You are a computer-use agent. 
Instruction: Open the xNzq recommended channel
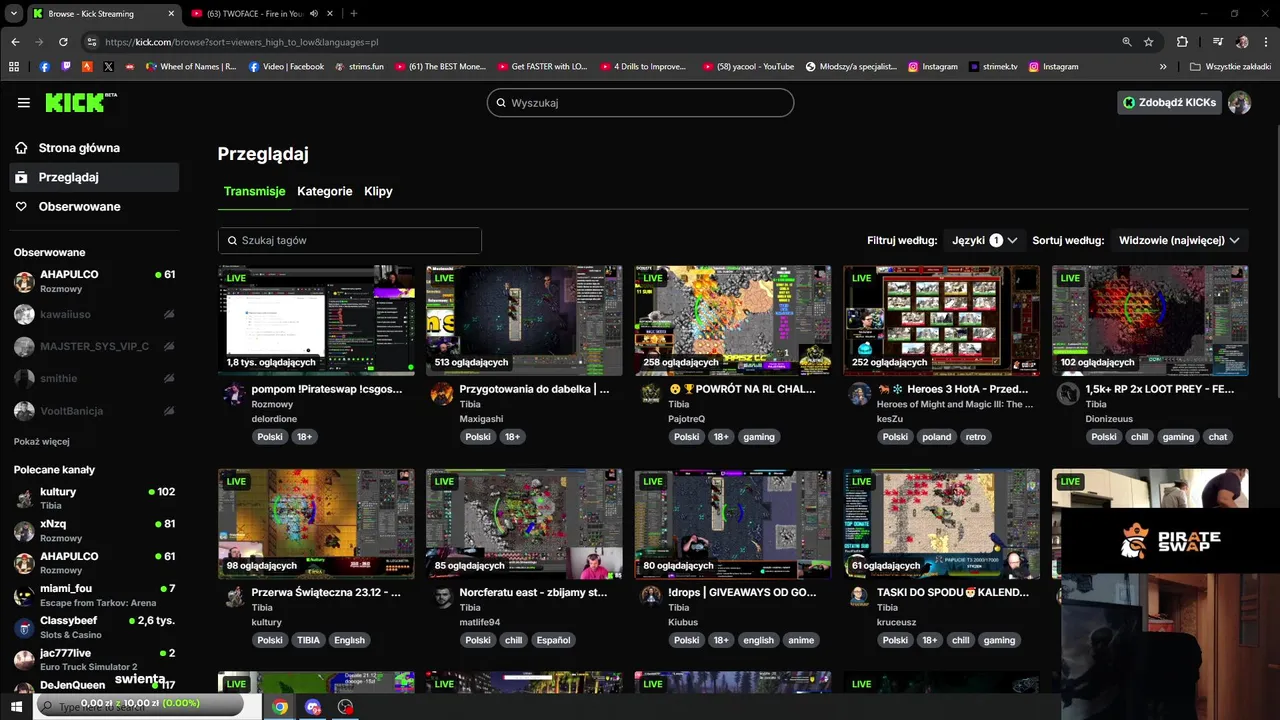(95, 530)
